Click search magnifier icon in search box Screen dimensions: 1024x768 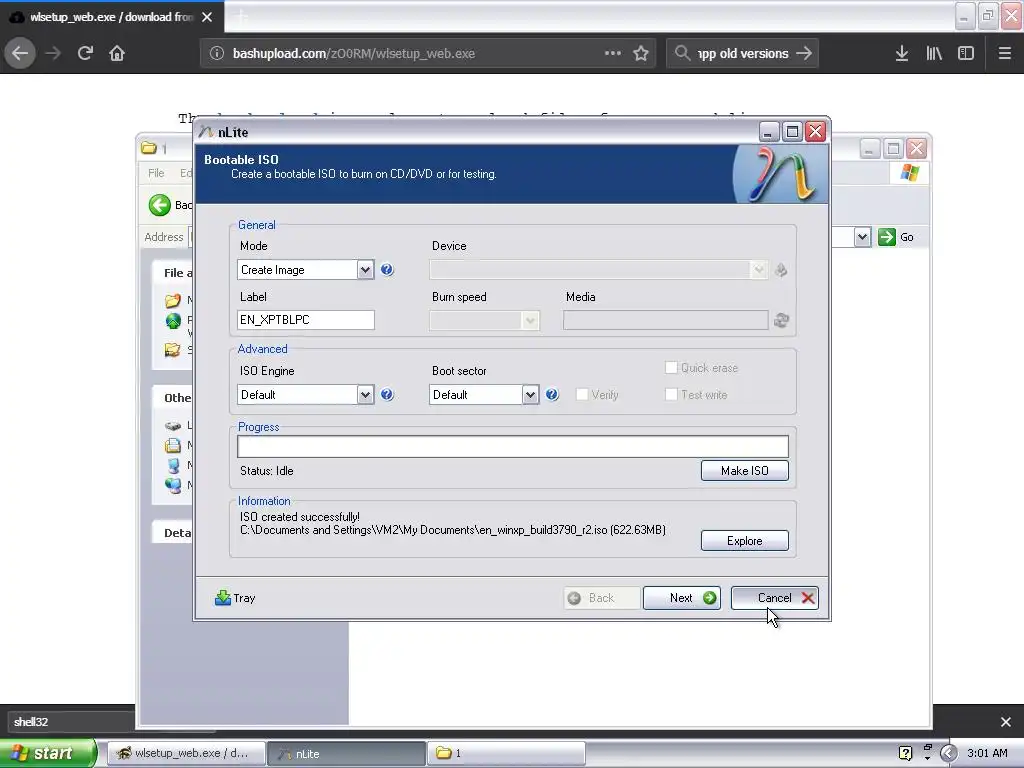point(682,53)
